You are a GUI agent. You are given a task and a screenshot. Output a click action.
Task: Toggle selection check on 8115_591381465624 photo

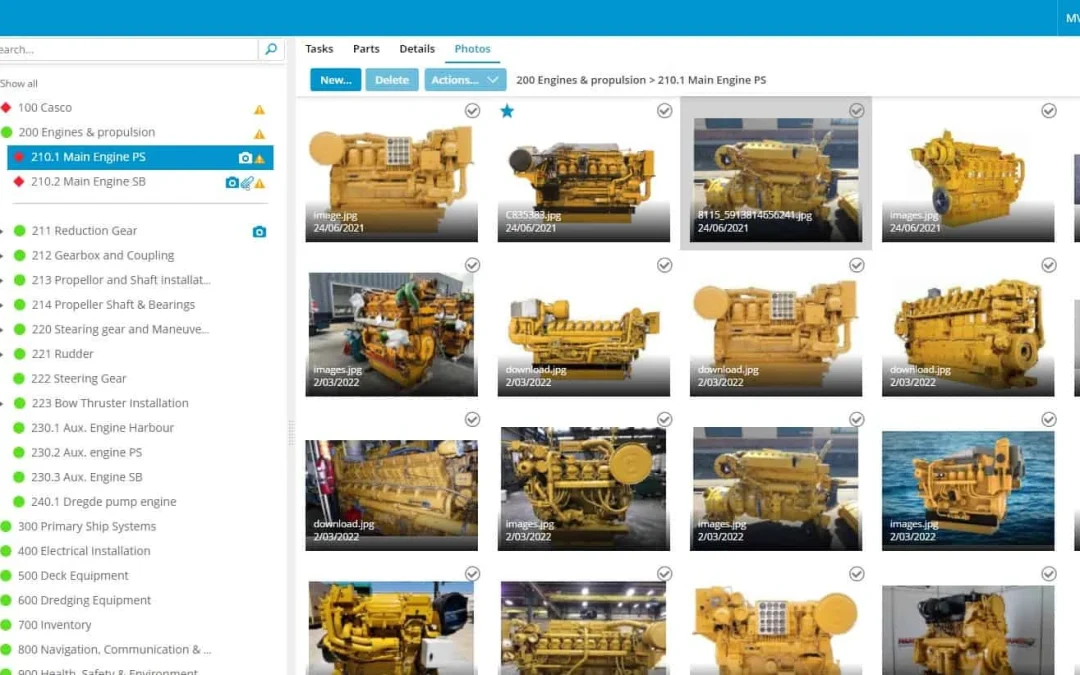pos(856,111)
